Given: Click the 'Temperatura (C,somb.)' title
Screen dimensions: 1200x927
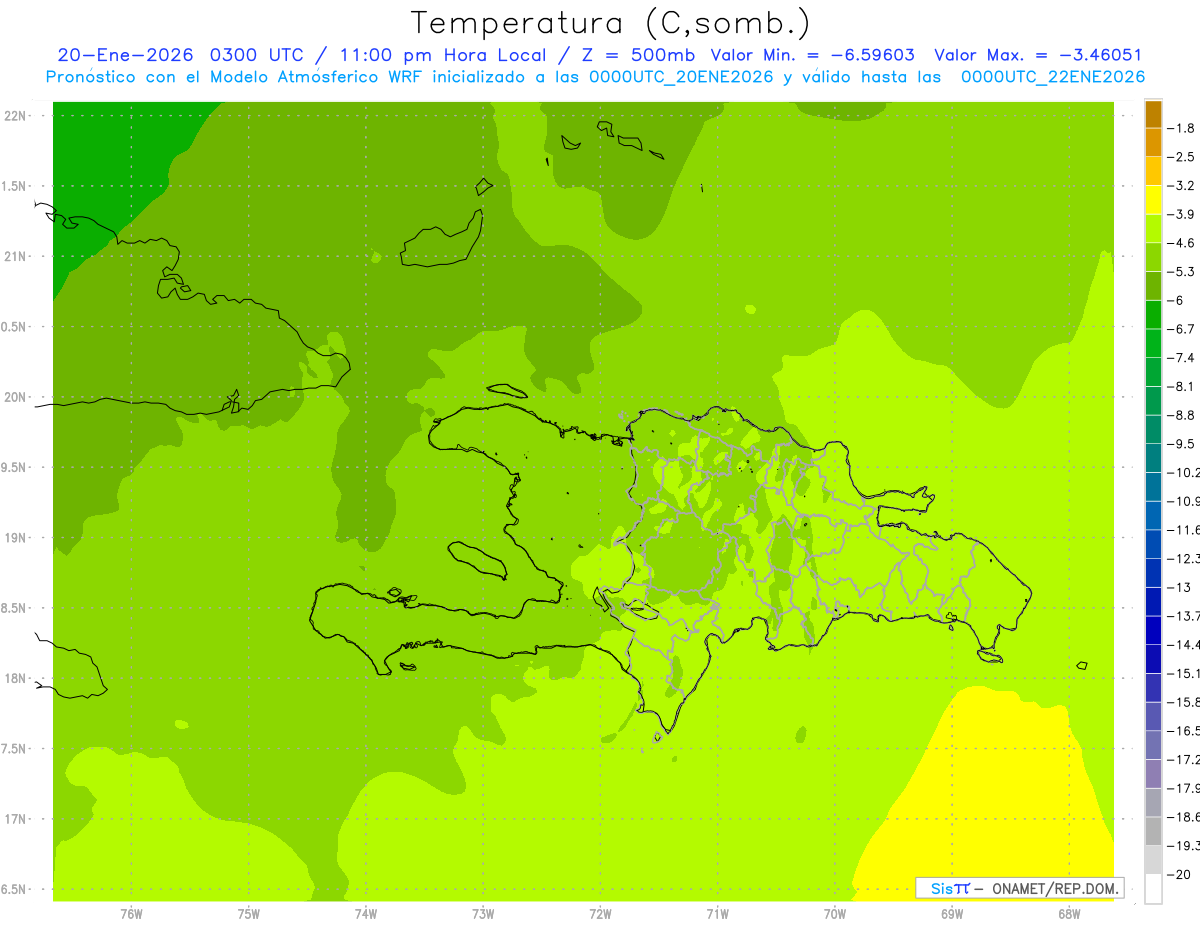Looking at the screenshot, I should click(x=611, y=24).
